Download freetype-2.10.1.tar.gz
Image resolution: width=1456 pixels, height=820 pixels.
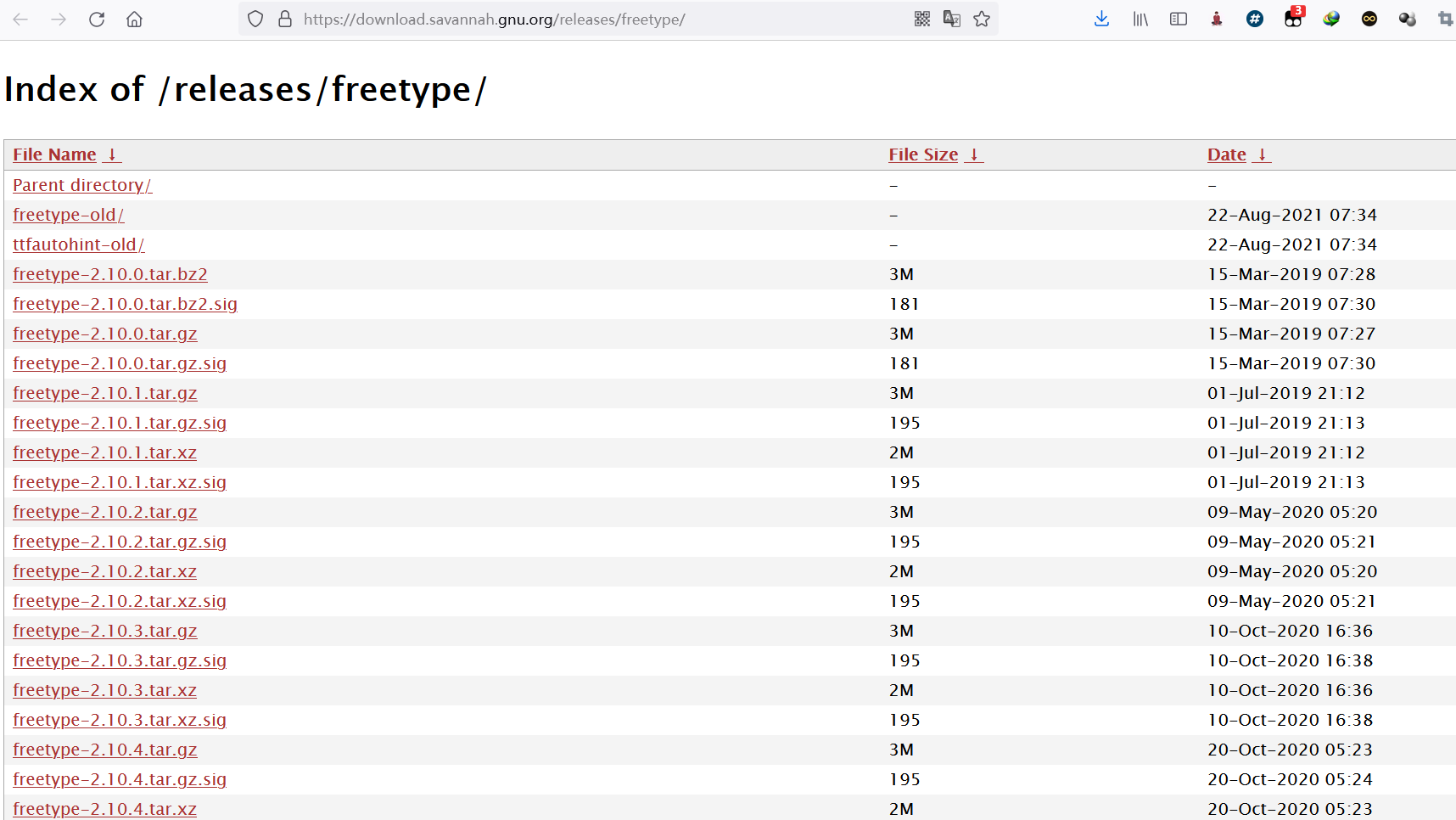(105, 393)
